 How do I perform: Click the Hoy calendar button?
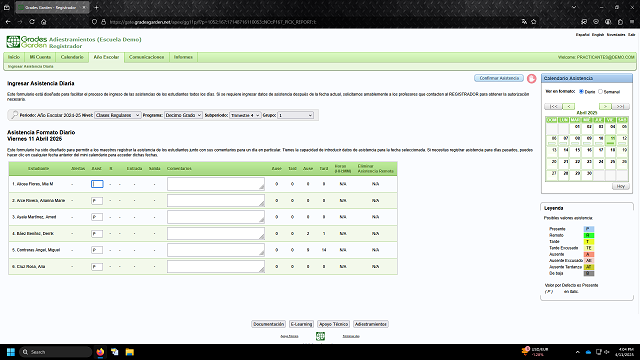620,186
